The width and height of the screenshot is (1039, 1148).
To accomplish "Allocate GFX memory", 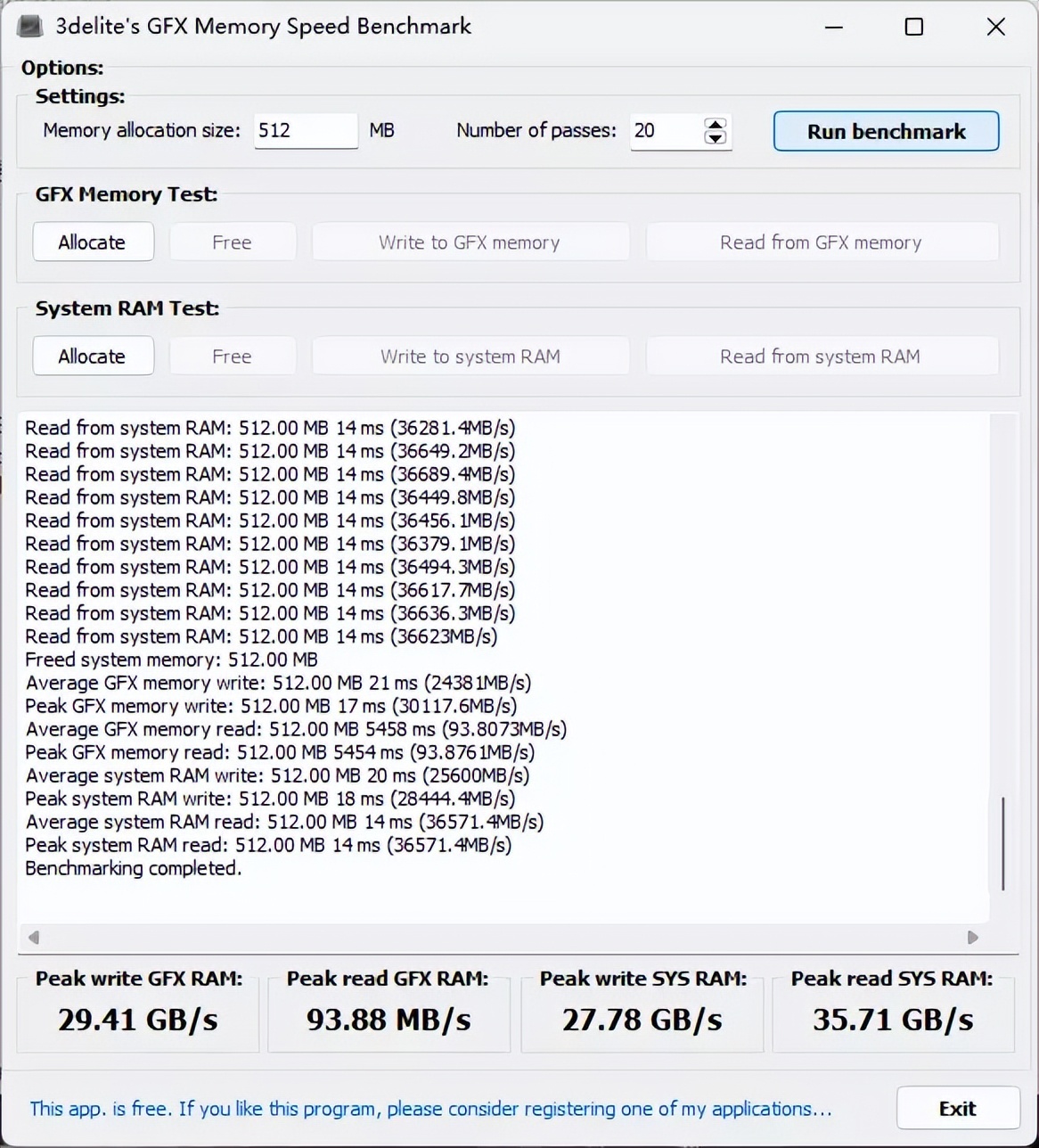I will pos(93,242).
